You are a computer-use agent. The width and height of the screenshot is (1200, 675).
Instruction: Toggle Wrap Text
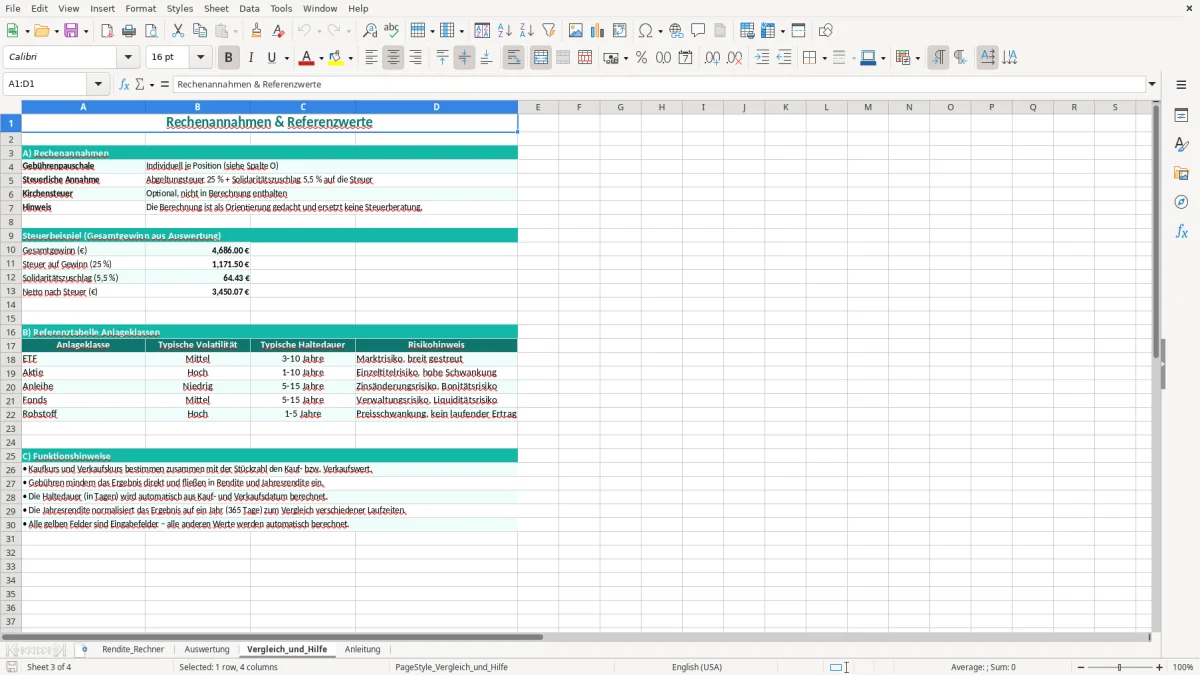coord(513,58)
